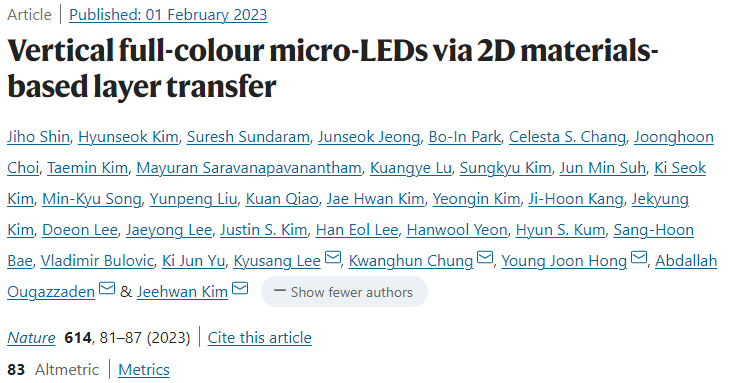Click the mail icon next to Jeehwan Kim
This screenshot has width=739, height=383.
click(x=240, y=289)
